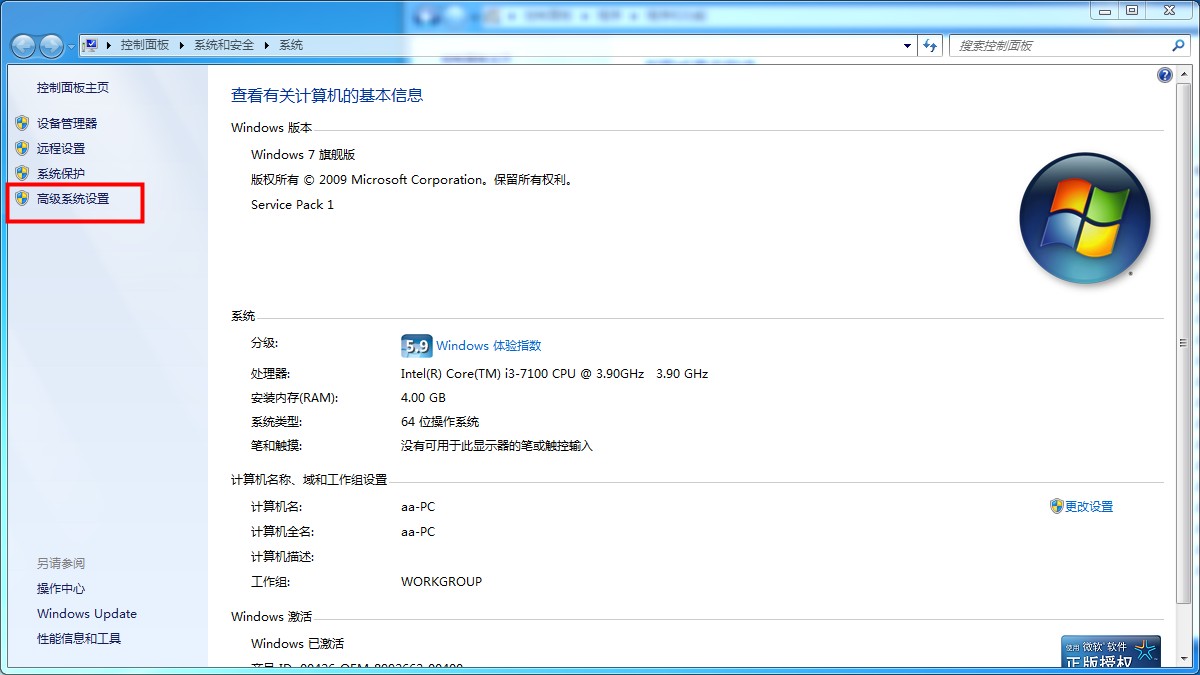Click shield icon next to 系统保护
Image resolution: width=1200 pixels, height=675 pixels.
[22, 173]
